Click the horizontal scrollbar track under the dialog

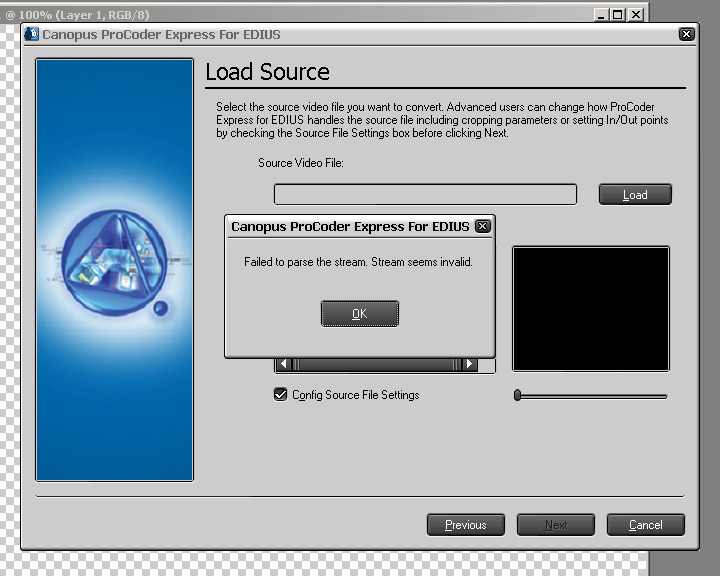tap(376, 365)
